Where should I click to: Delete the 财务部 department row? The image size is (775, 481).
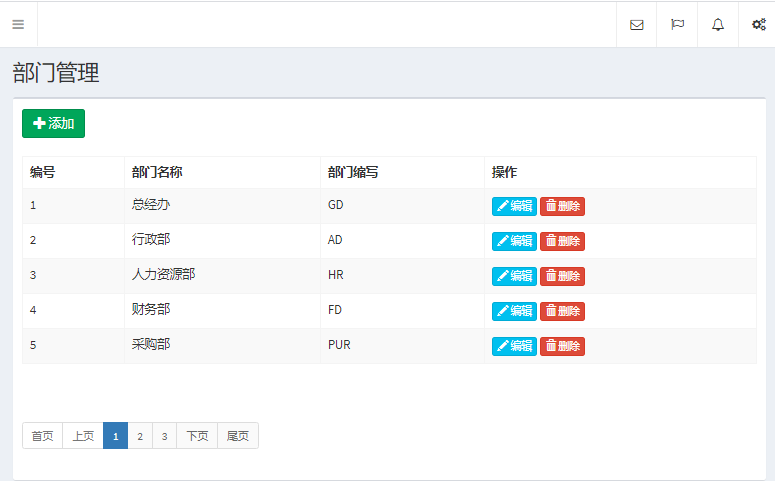[562, 311]
